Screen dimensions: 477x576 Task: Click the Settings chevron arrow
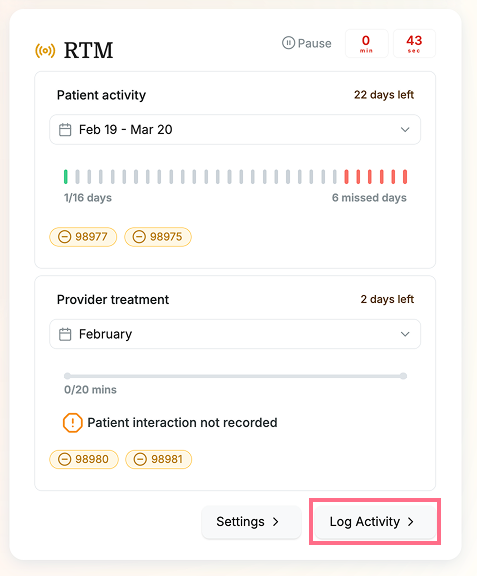[276, 522]
